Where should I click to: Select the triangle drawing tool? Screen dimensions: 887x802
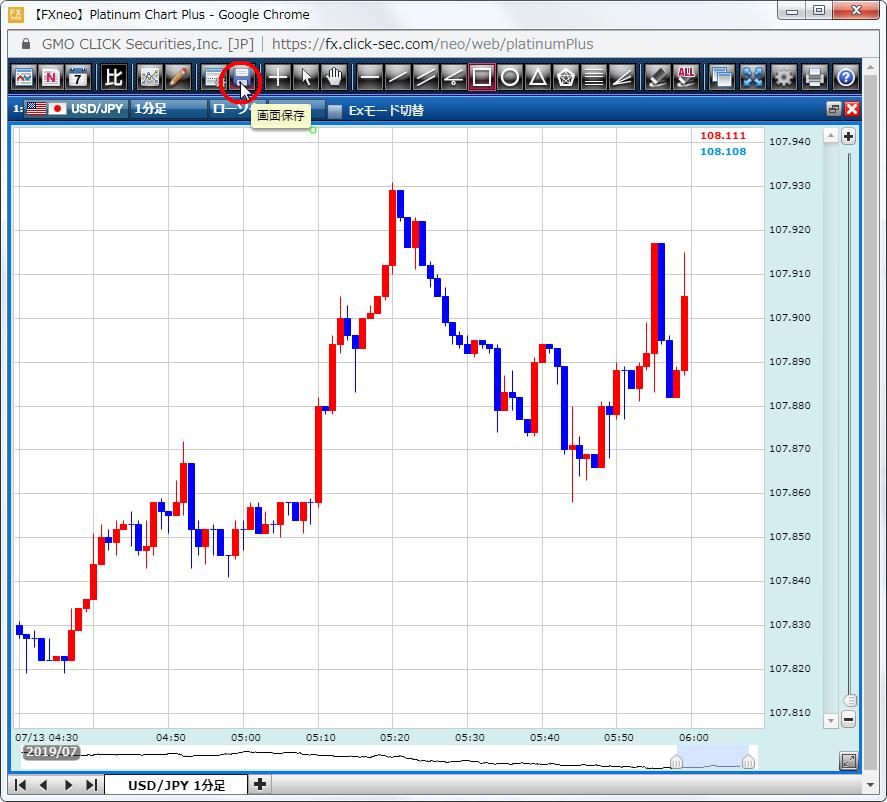538,77
